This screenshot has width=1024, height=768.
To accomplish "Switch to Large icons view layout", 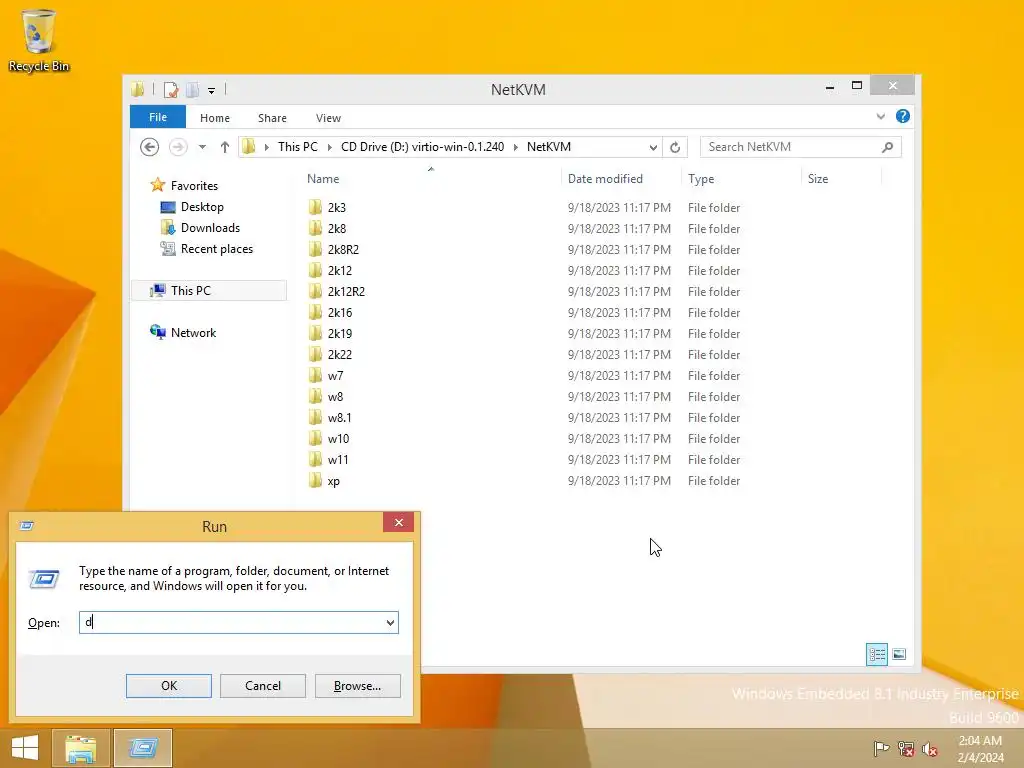I will 899,654.
